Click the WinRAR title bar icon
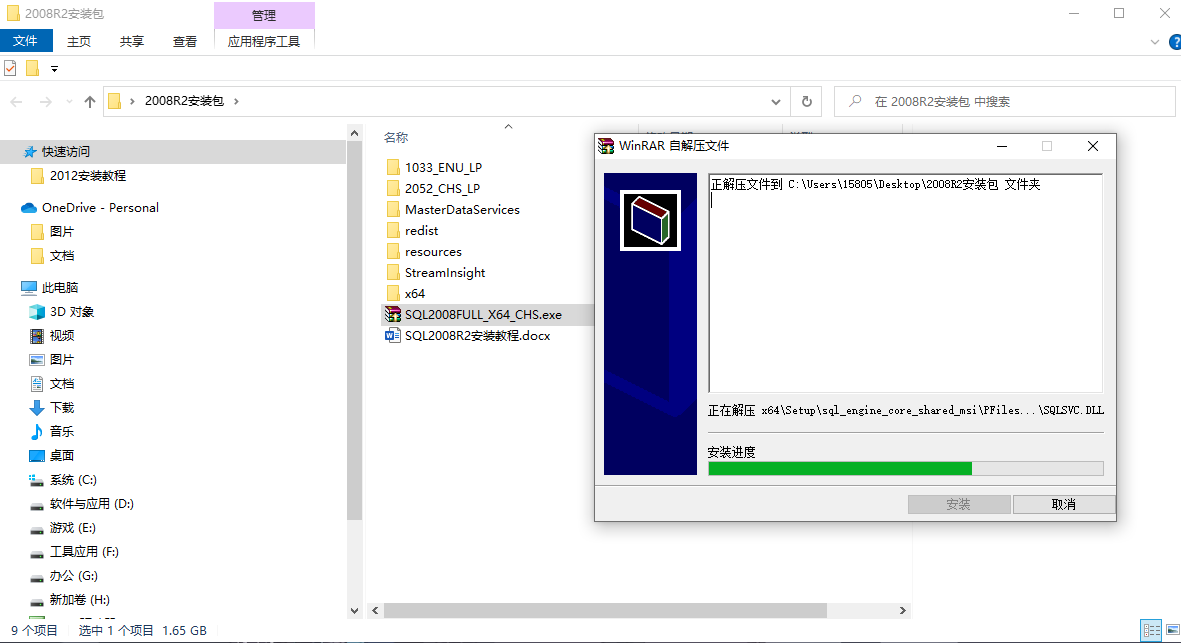1181x643 pixels. (606, 146)
